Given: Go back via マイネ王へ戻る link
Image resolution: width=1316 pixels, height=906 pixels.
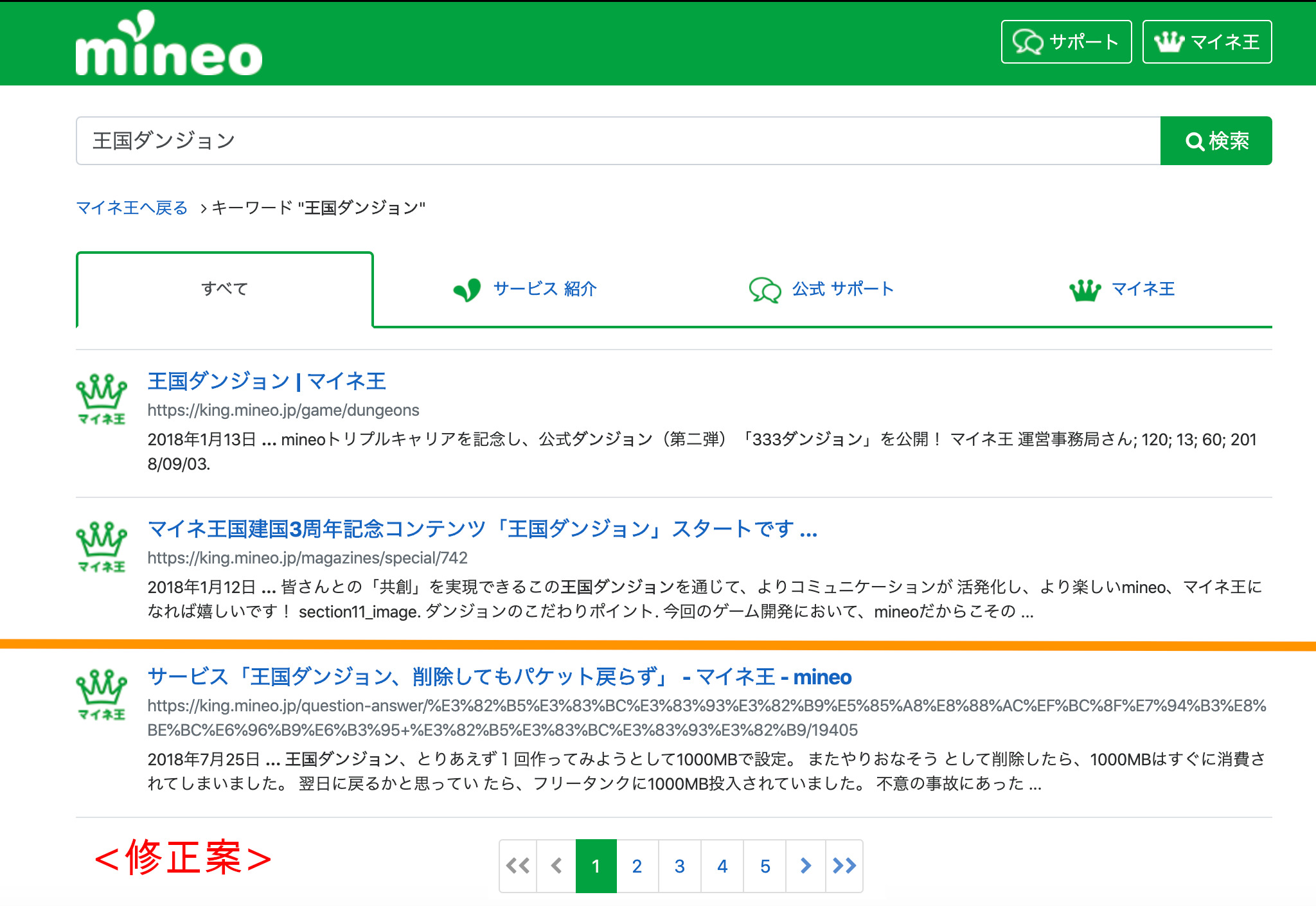Looking at the screenshot, I should [x=132, y=208].
